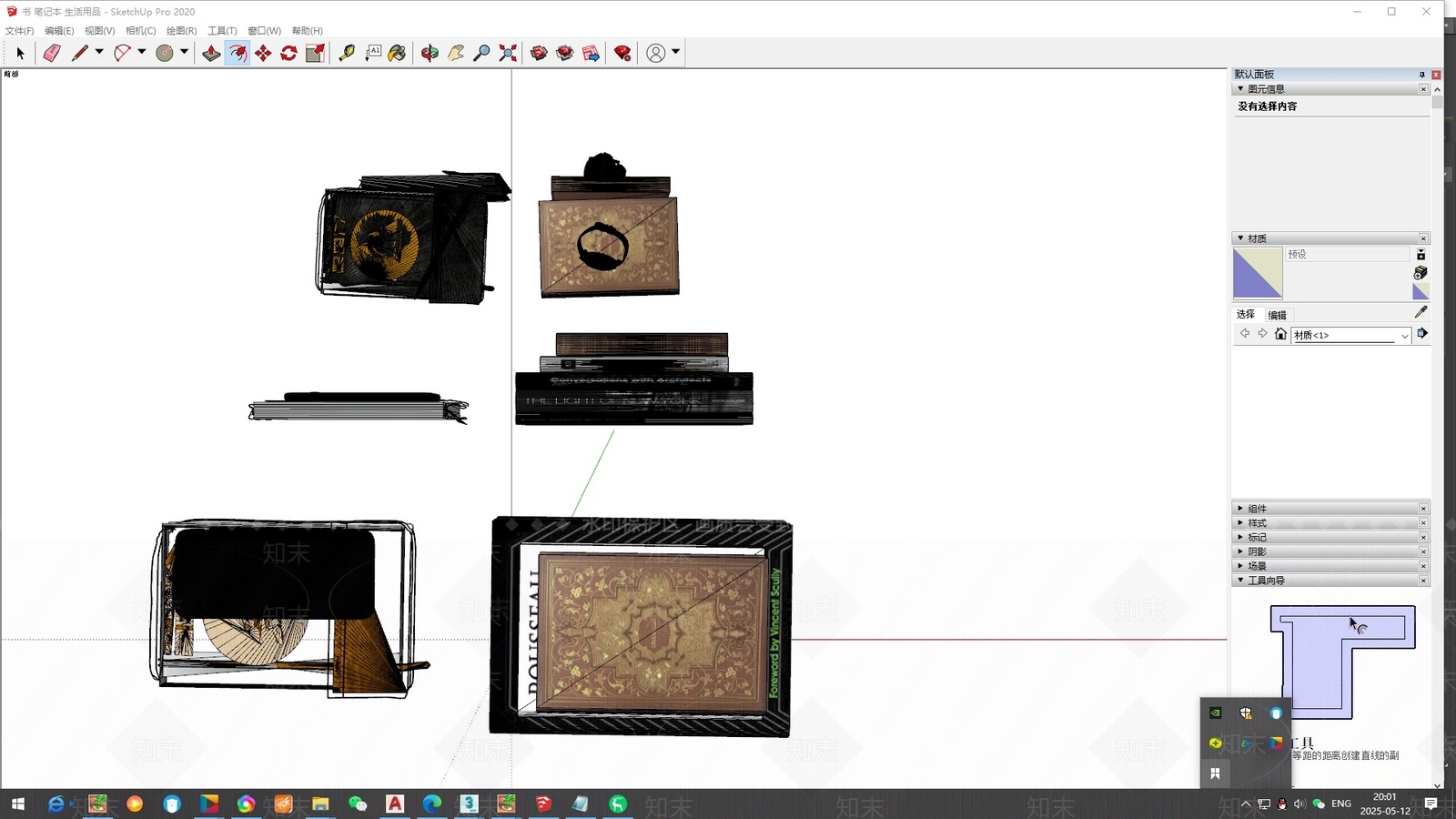Viewport: 1456px width, 819px height.
Task: Open WeChat from the taskbar
Action: [358, 804]
